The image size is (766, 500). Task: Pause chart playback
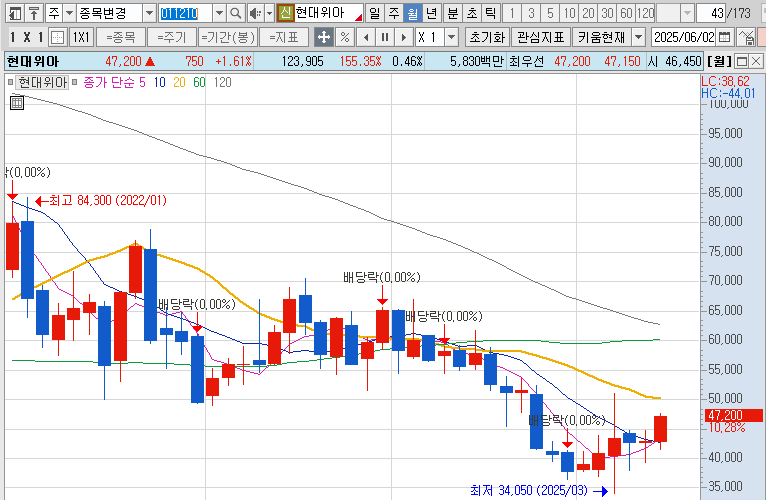(x=385, y=37)
